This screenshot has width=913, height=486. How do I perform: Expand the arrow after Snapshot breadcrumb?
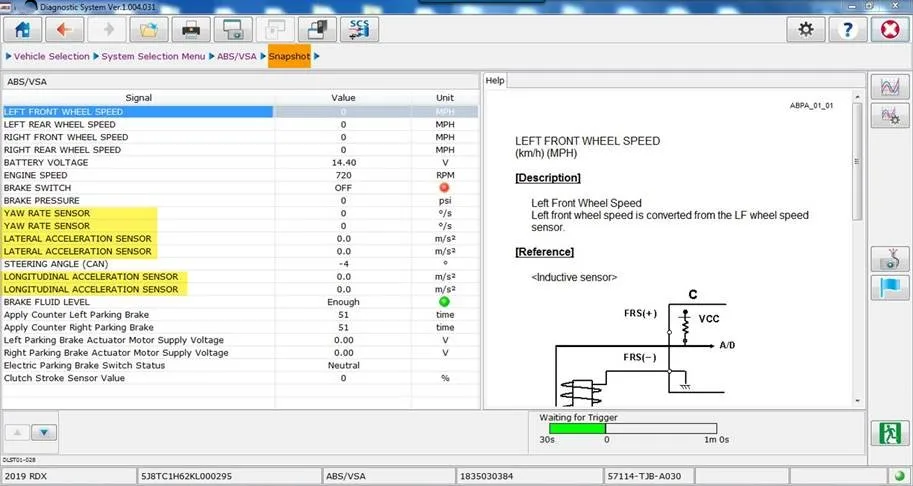(x=317, y=56)
